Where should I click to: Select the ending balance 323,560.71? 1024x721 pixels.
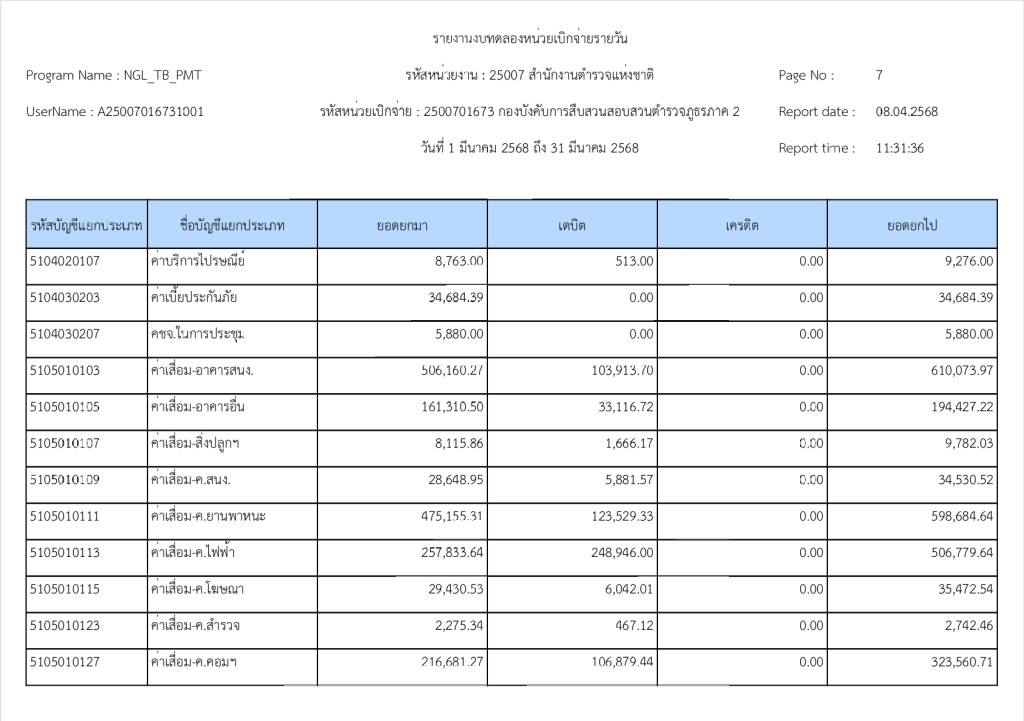point(961,662)
